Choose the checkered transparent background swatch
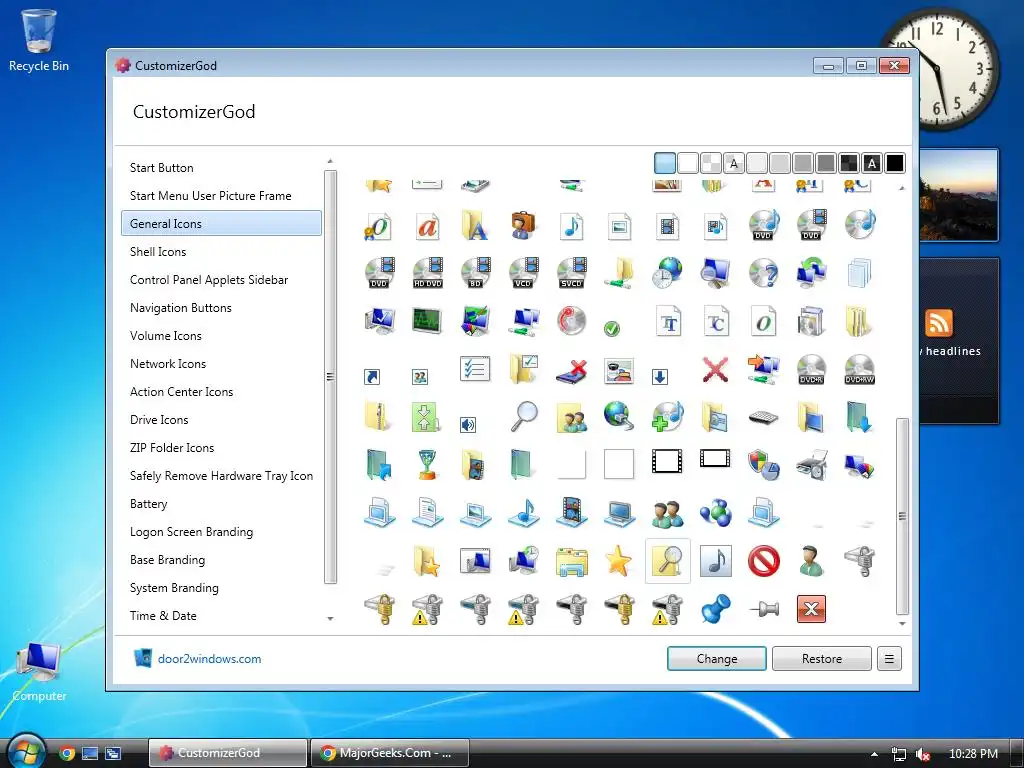This screenshot has height=768, width=1024. pyautogui.click(x=711, y=163)
